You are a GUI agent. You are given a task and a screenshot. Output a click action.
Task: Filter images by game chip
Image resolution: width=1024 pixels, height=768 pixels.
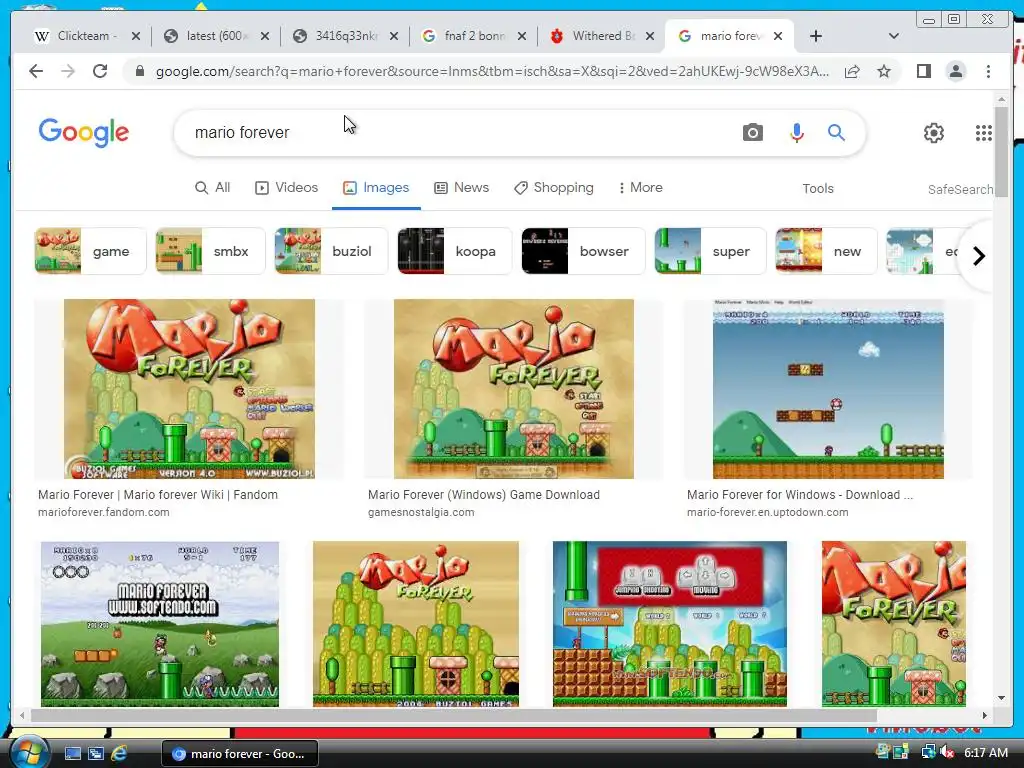(x=90, y=251)
